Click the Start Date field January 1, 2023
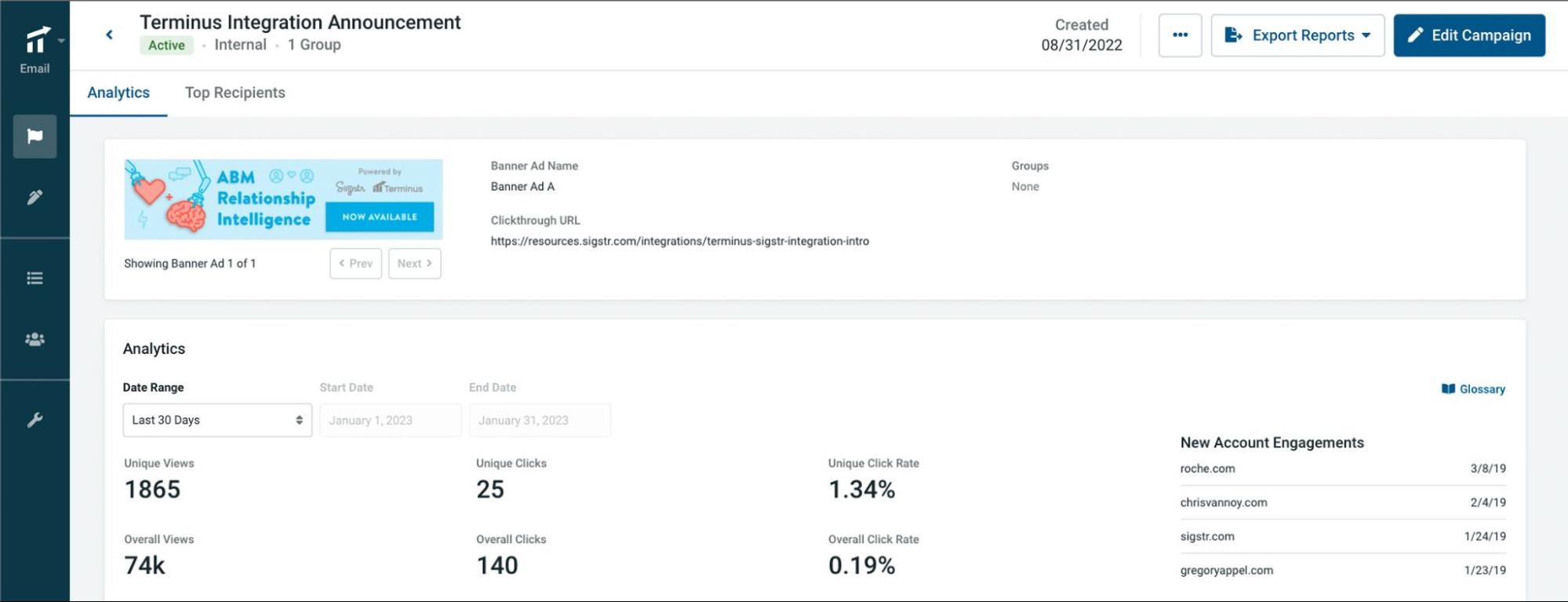 click(390, 420)
